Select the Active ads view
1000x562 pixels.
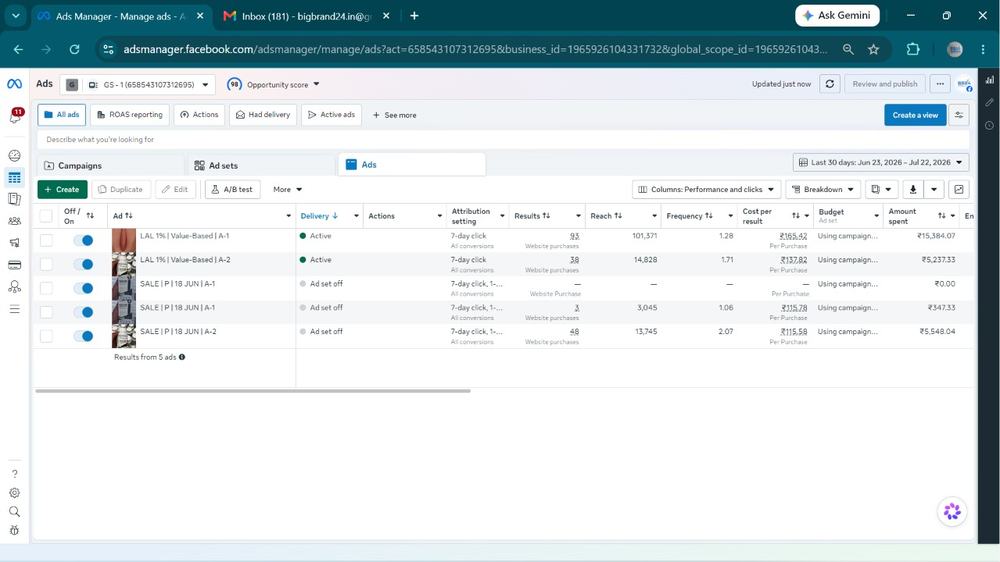pyautogui.click(x=331, y=115)
